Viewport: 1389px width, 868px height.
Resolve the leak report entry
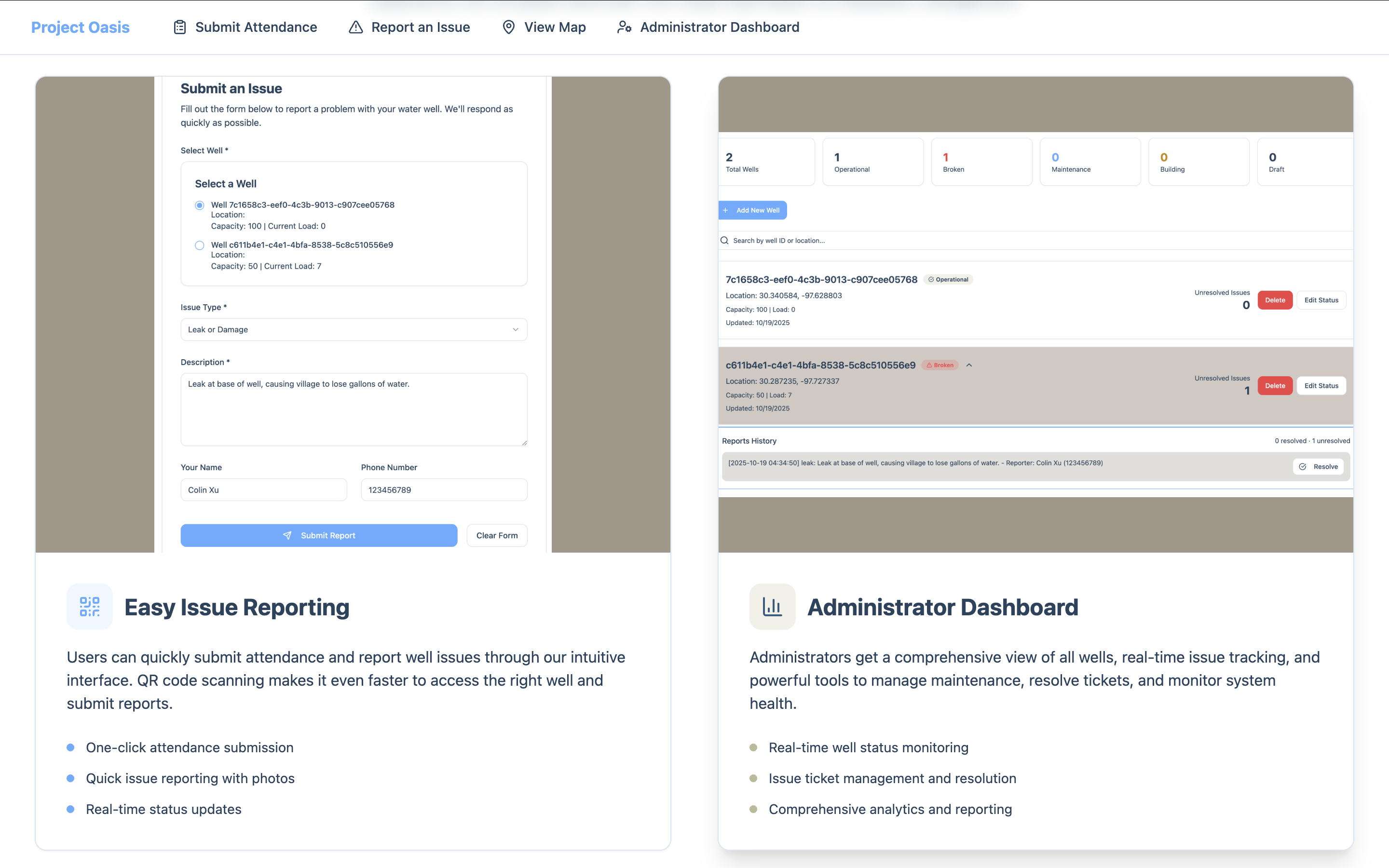point(1318,467)
